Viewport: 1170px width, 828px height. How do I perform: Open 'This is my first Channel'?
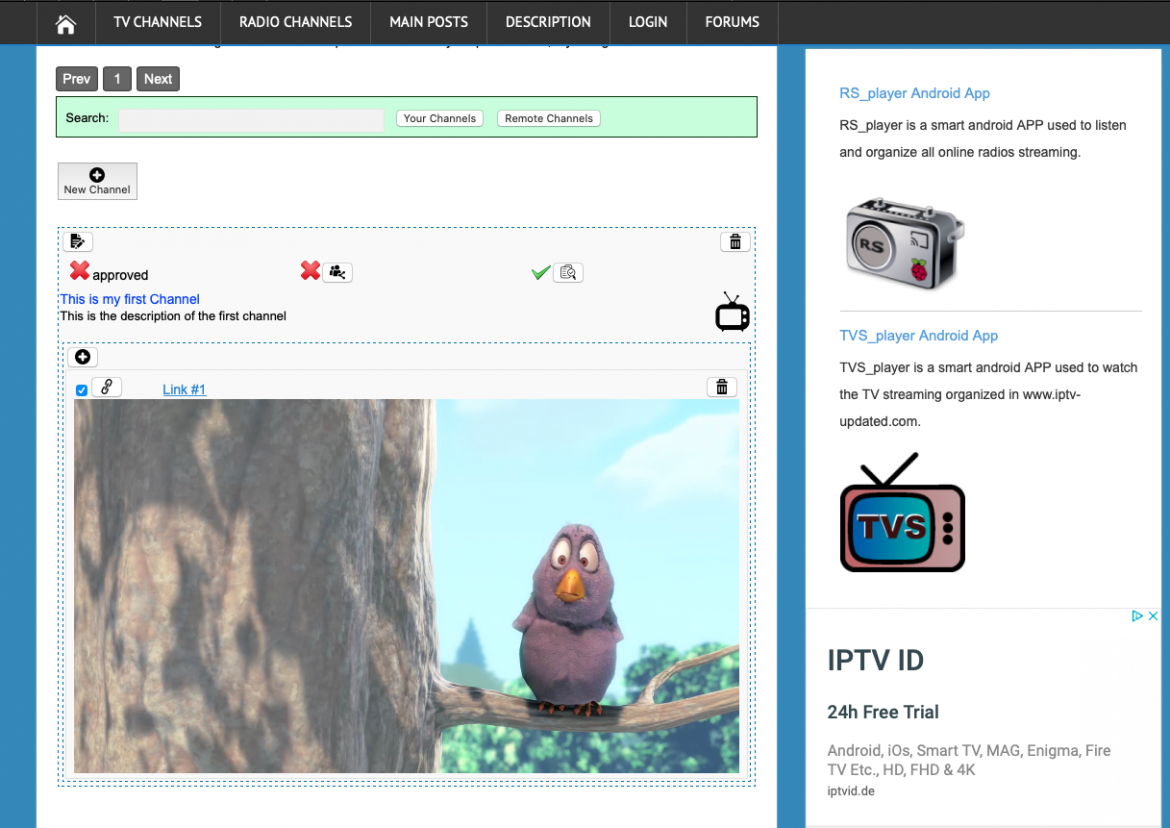click(x=129, y=298)
